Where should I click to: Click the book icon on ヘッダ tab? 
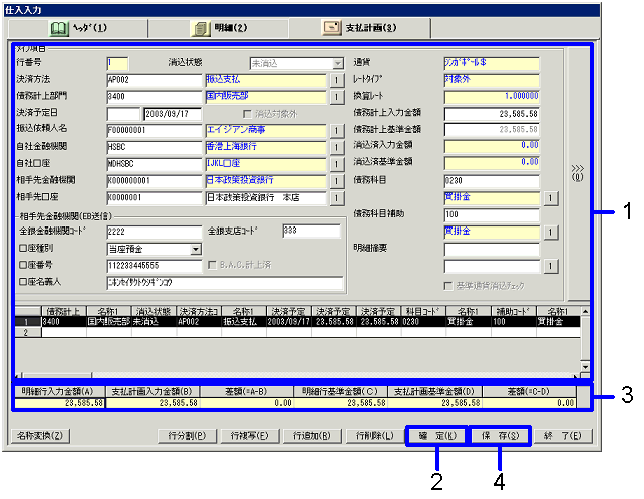[x=59, y=28]
